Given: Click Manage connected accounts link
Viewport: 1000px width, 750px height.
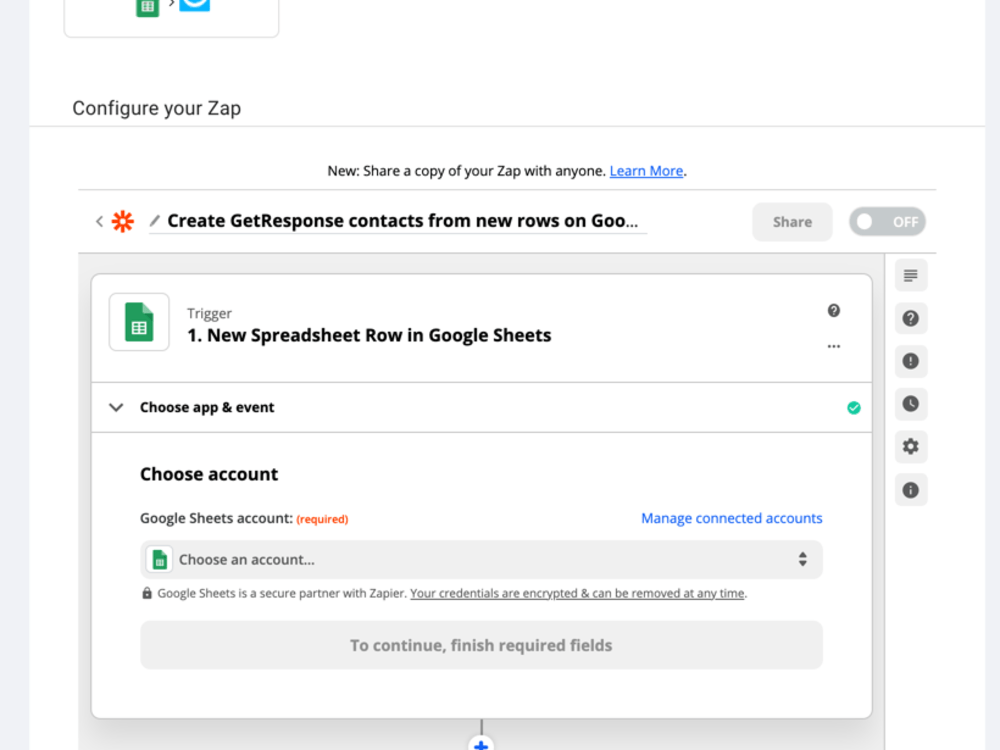Looking at the screenshot, I should [x=731, y=518].
